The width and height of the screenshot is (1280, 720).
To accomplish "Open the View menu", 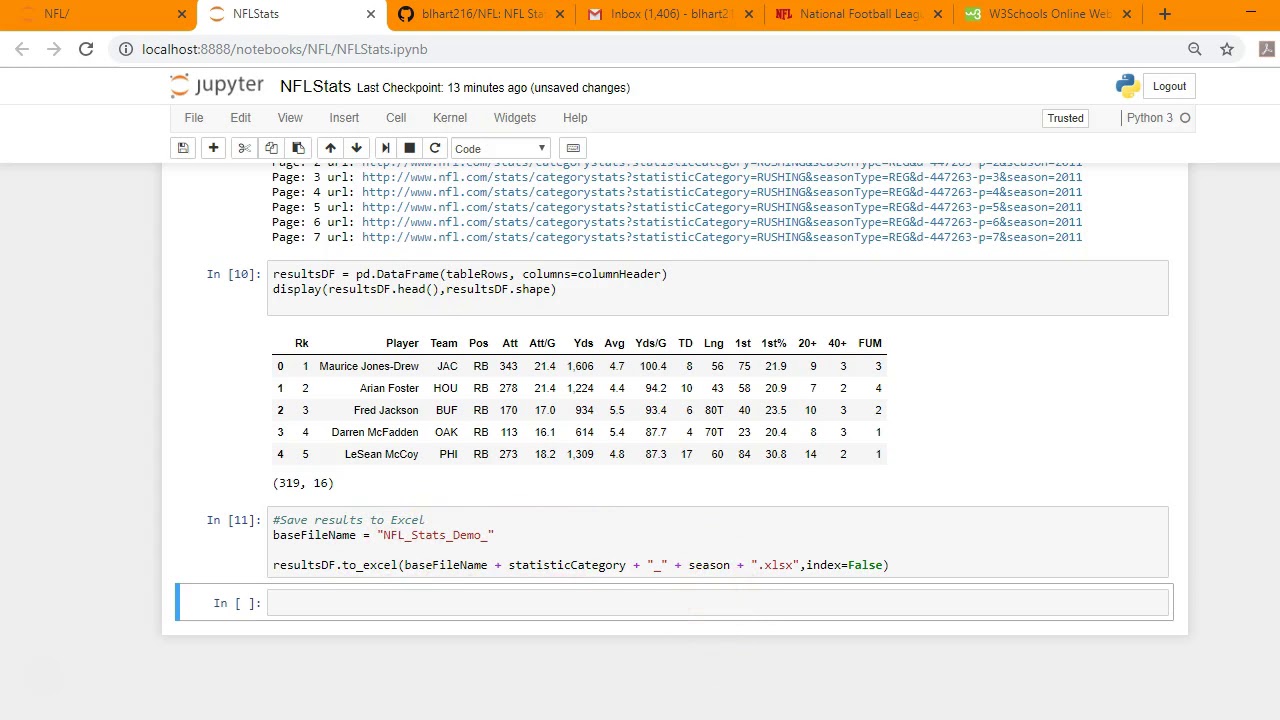I will (290, 118).
